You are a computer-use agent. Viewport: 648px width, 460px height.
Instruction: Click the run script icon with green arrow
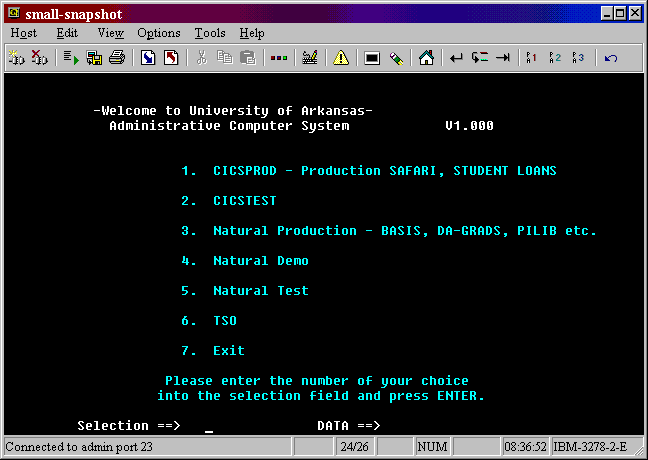coord(71,57)
